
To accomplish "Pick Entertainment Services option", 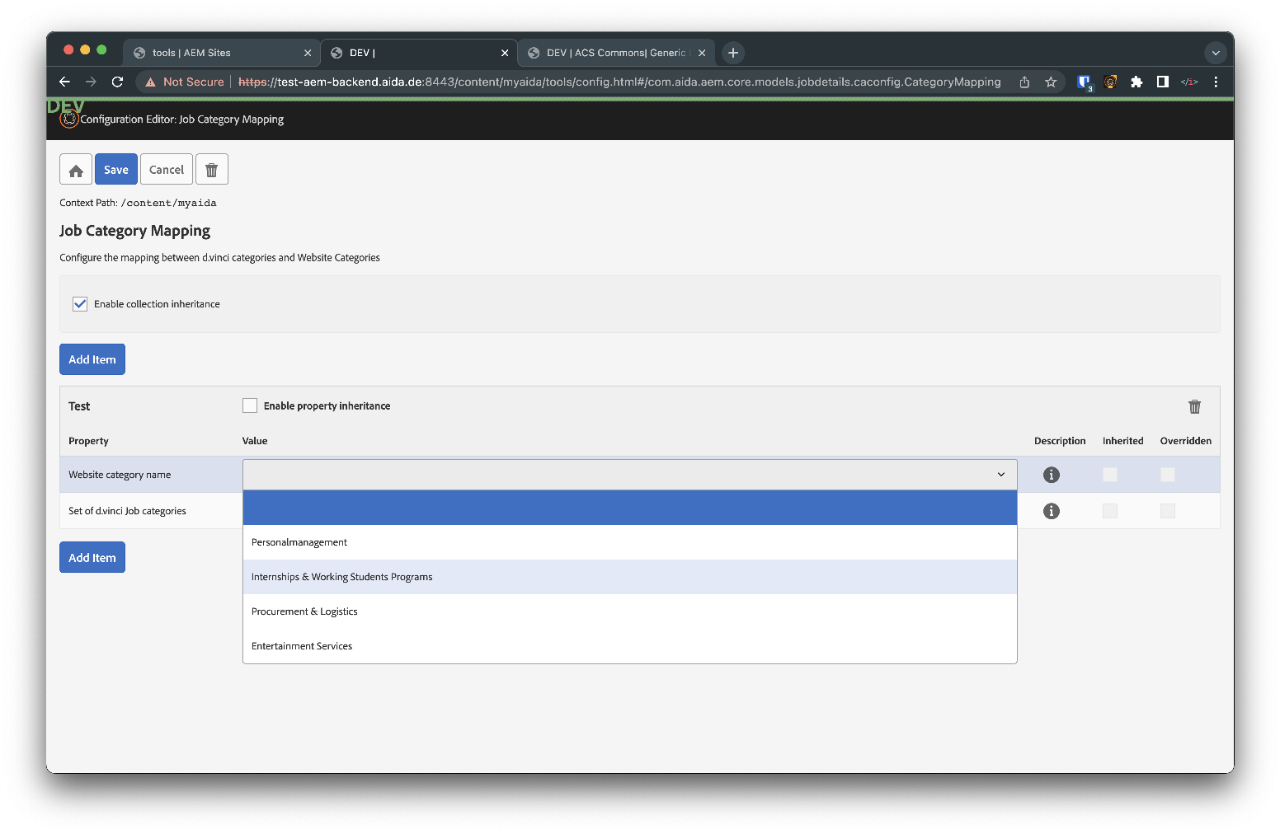I will coord(302,646).
